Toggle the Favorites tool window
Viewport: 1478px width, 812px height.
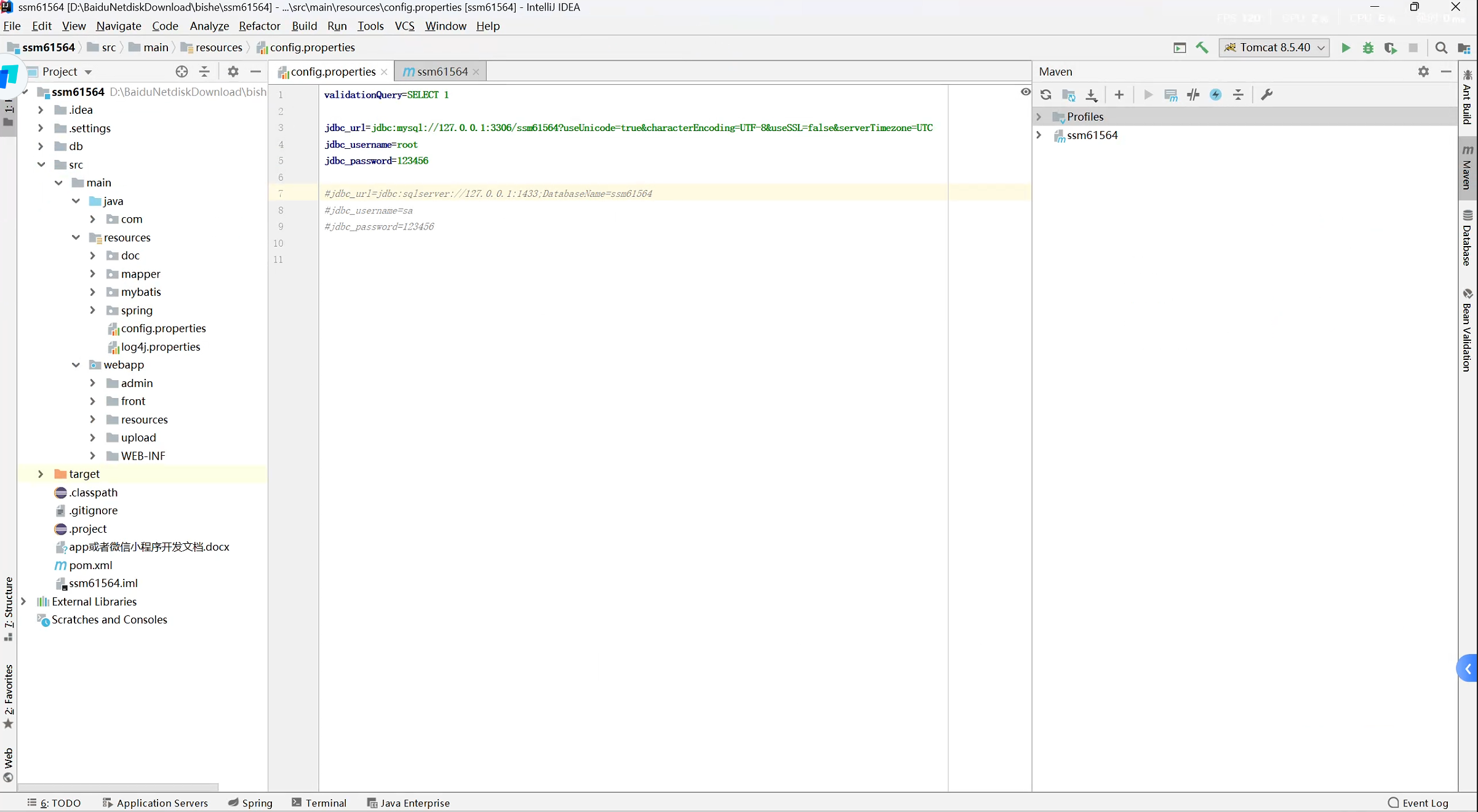(9, 696)
